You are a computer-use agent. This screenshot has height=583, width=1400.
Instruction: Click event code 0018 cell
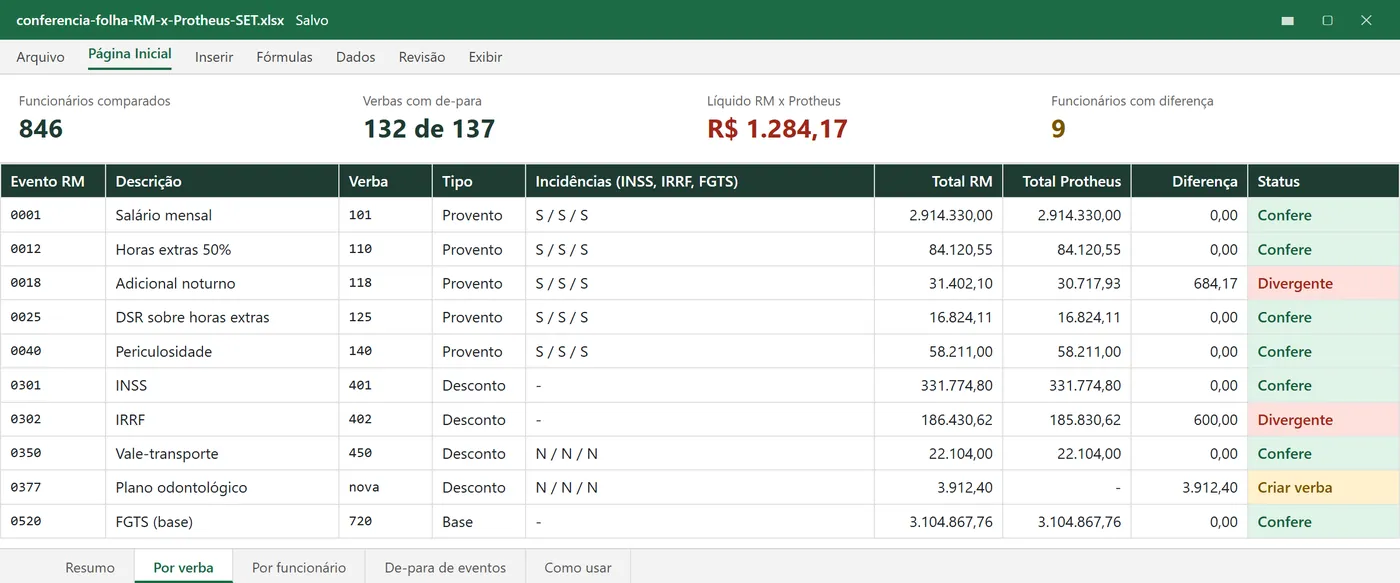tap(53, 283)
